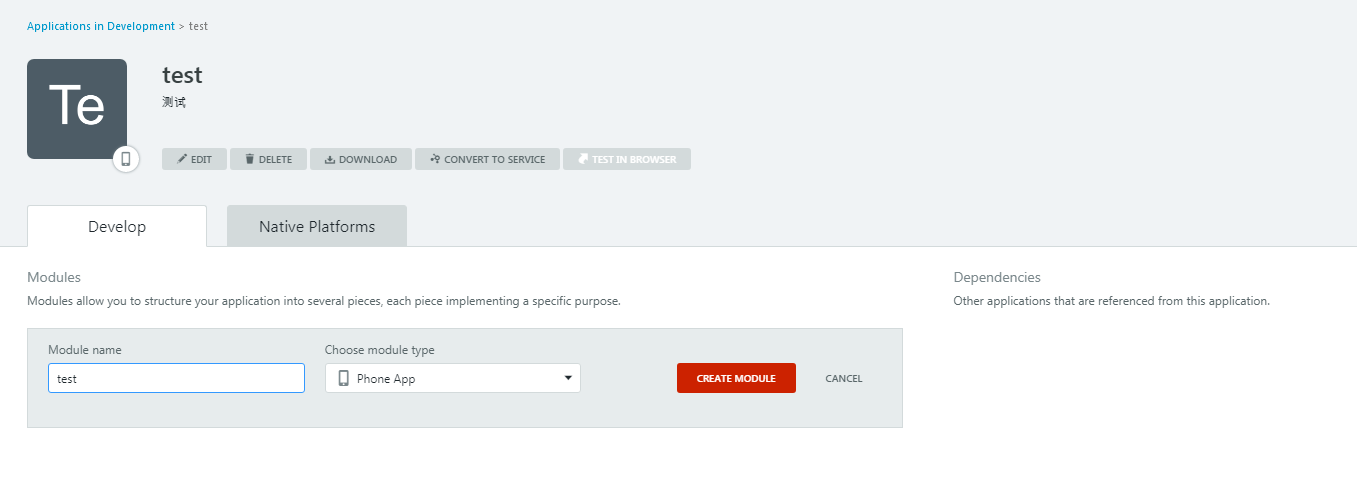This screenshot has width=1357, height=491.
Task: Click the DOWNLOAD arrow icon
Action: [329, 159]
